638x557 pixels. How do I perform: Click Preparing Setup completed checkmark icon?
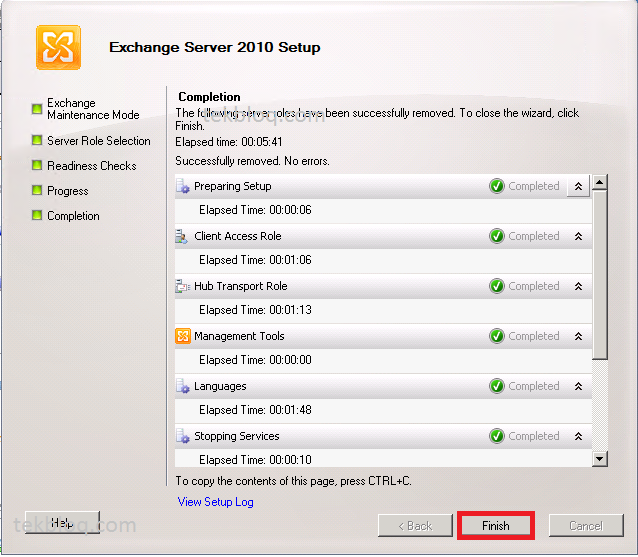[497, 186]
